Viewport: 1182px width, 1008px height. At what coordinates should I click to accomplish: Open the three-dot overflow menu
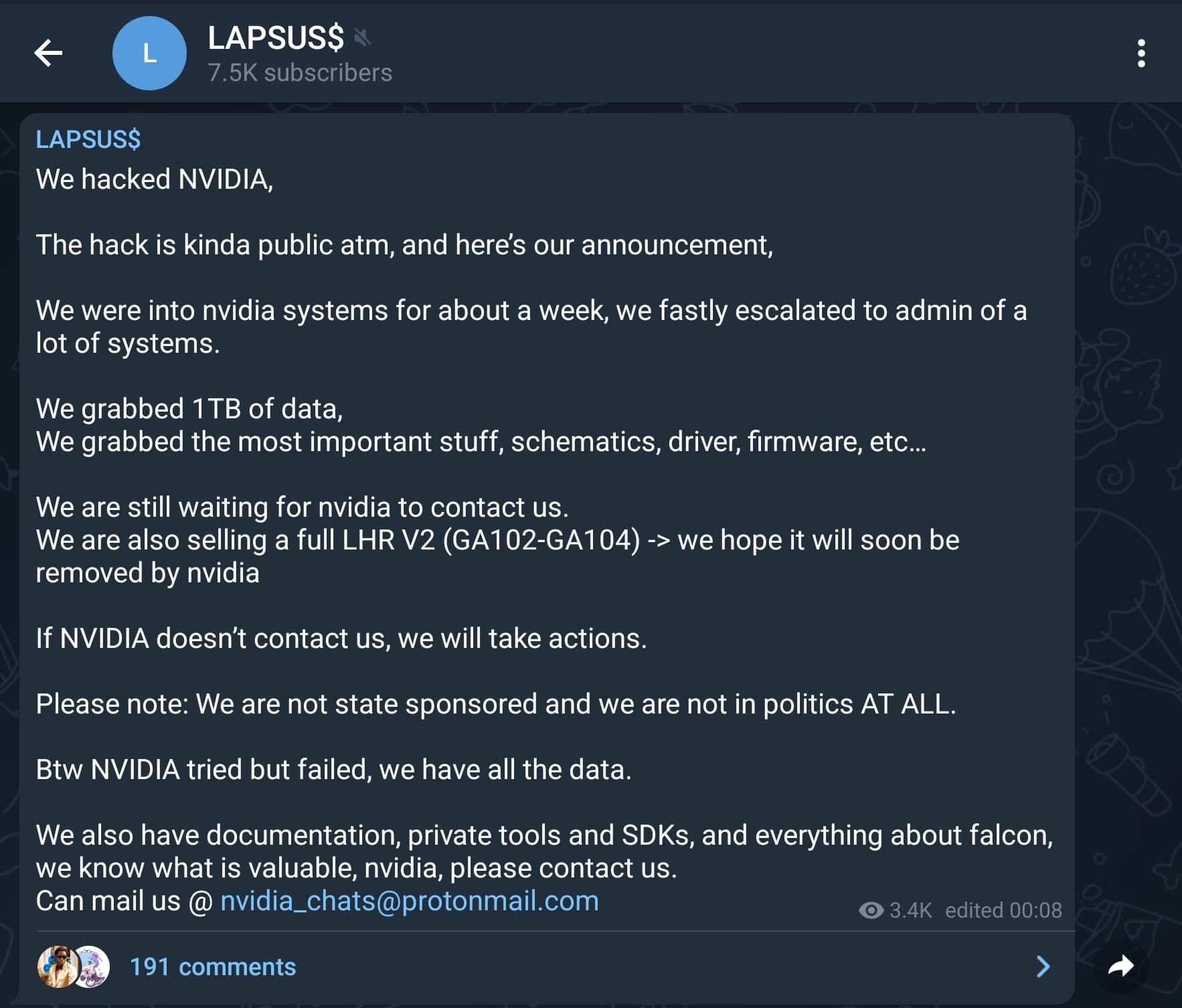point(1141,53)
